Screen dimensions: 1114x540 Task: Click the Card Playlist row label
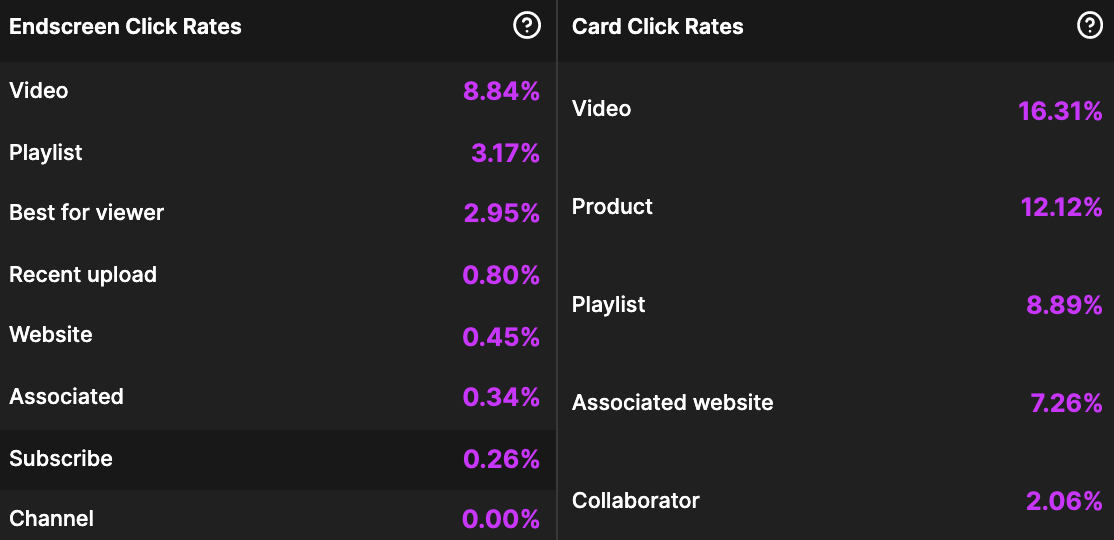[x=609, y=305]
